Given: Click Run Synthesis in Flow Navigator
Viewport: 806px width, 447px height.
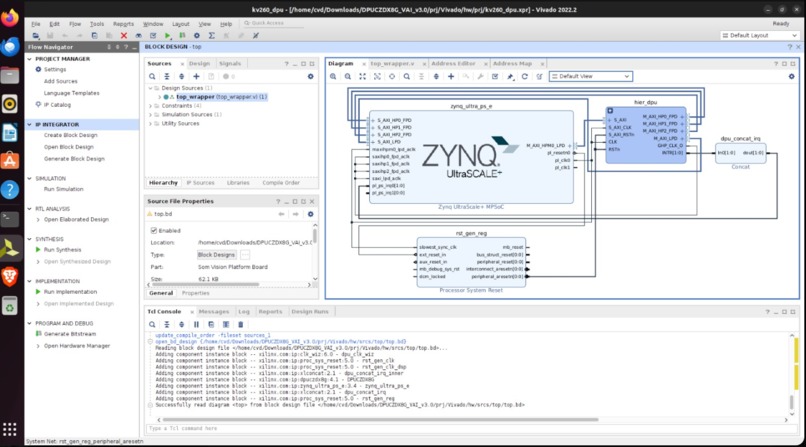Looking at the screenshot, I should [x=62, y=250].
